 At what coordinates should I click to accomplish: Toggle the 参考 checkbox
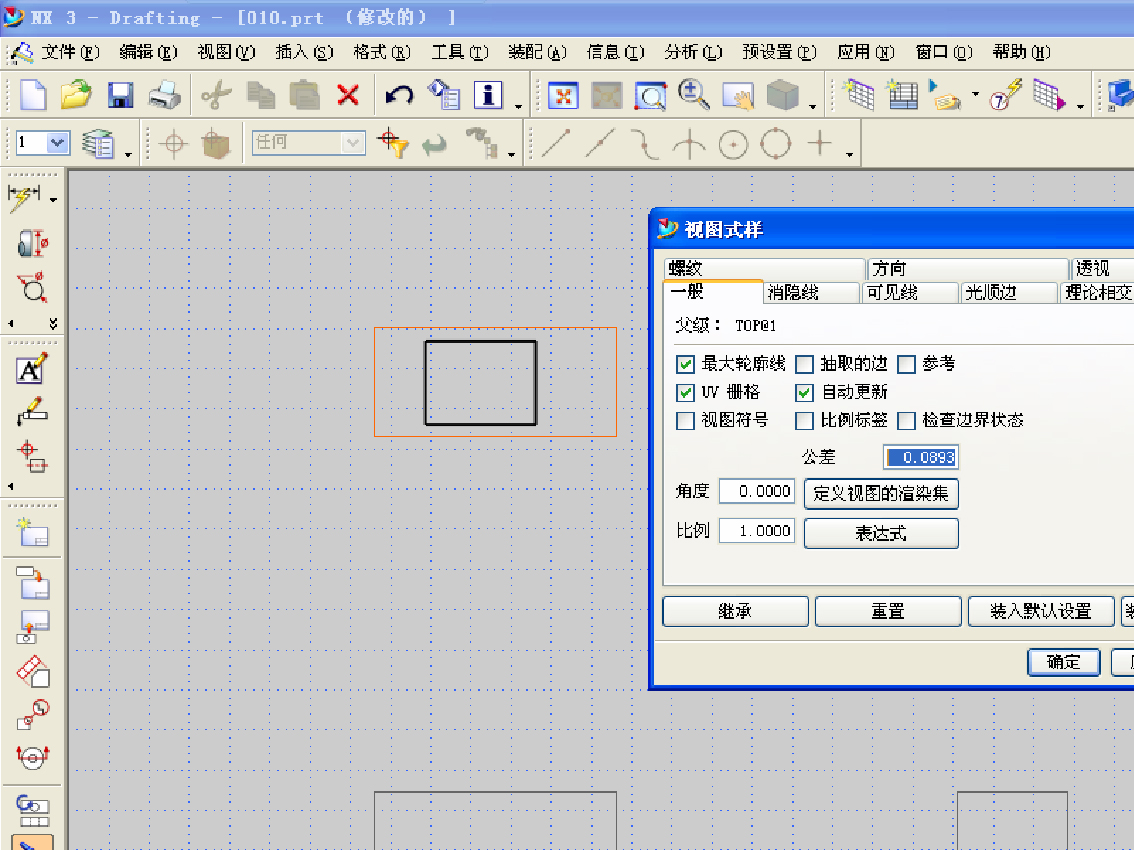[906, 364]
